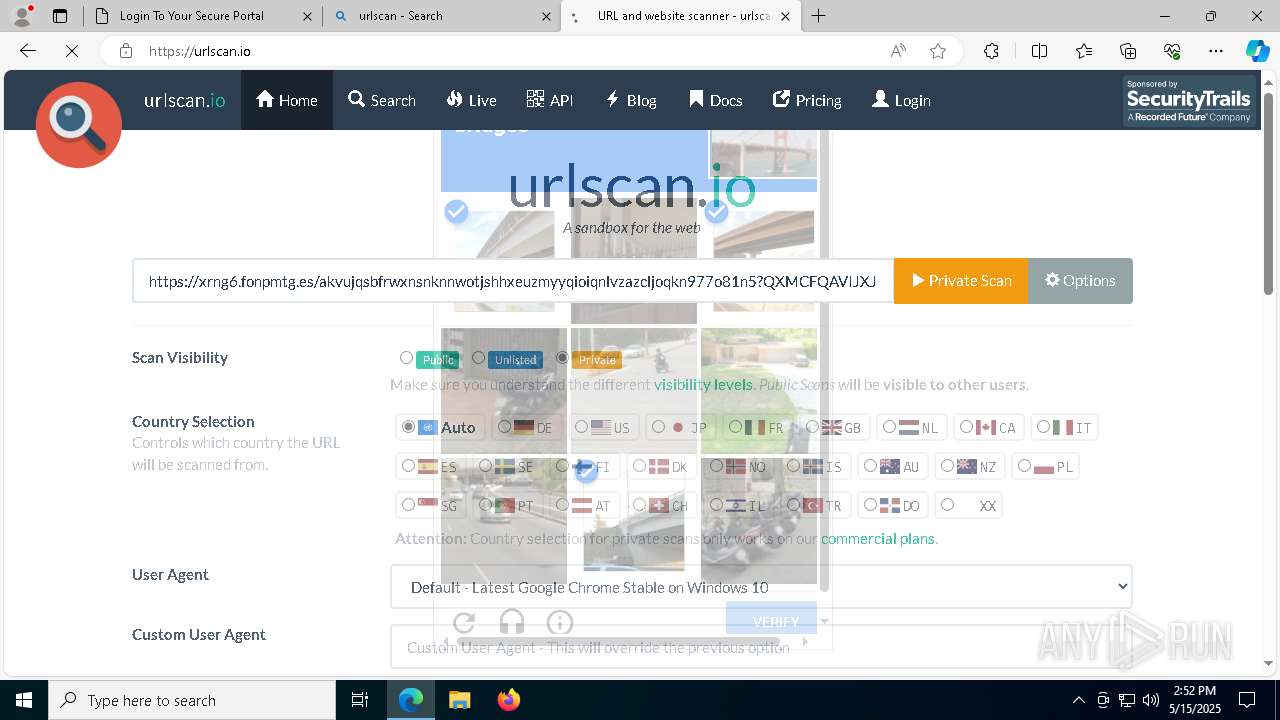Open the volume control
Image resolution: width=1280 pixels, height=720 pixels.
click(1151, 700)
